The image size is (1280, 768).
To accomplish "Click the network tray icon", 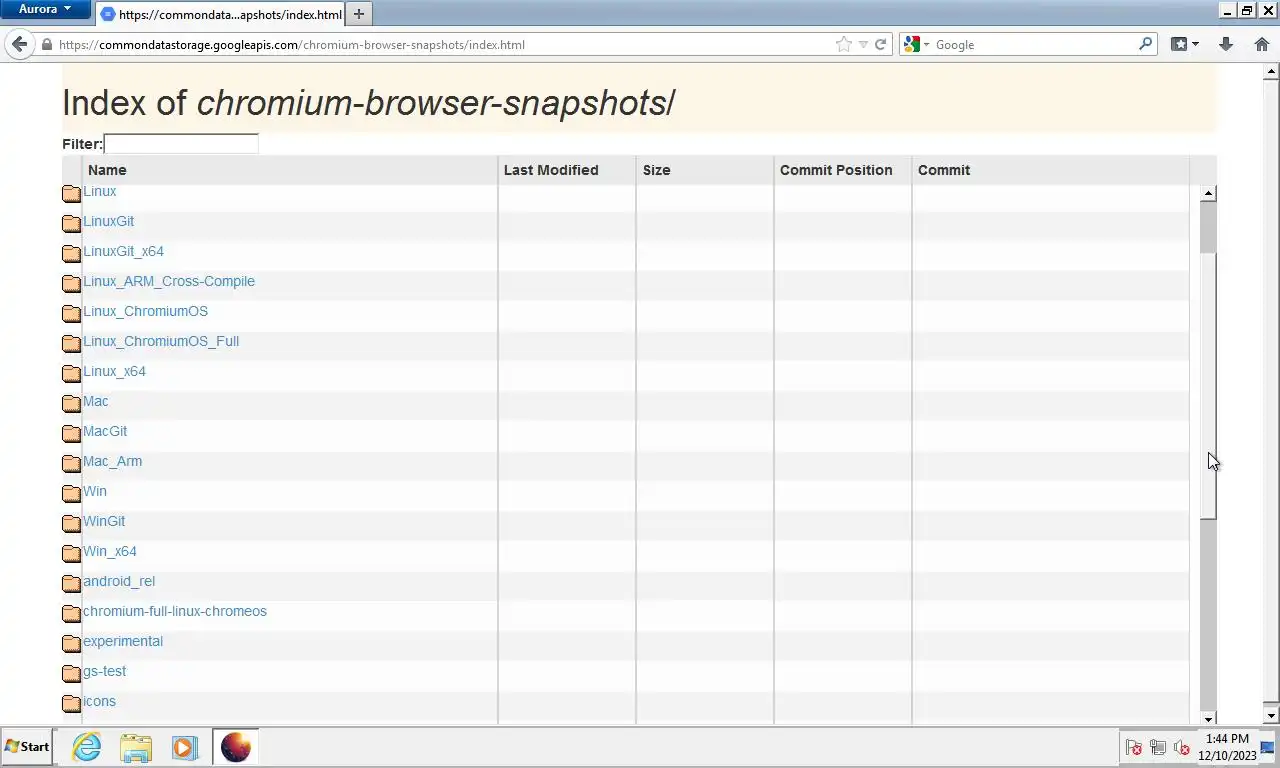I will click(x=1158, y=747).
